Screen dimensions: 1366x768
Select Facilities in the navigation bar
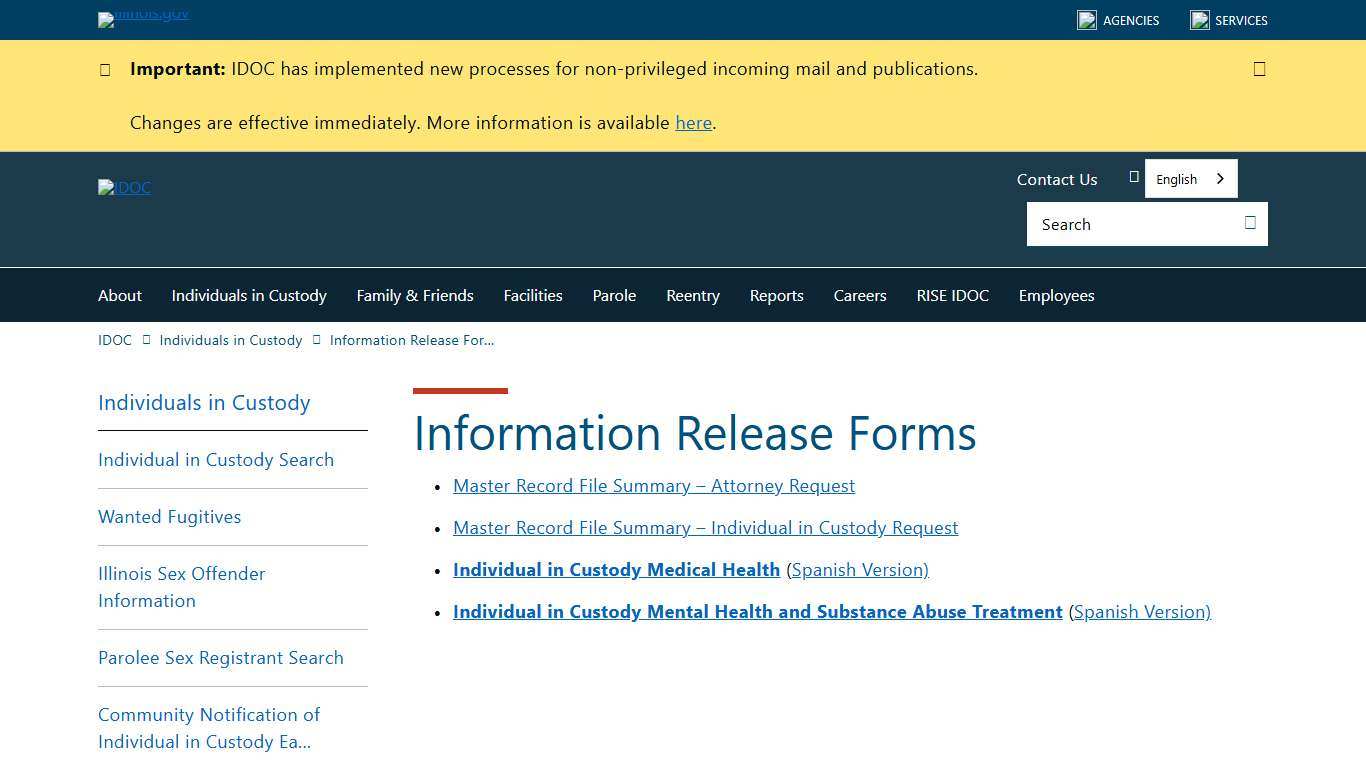click(x=532, y=295)
